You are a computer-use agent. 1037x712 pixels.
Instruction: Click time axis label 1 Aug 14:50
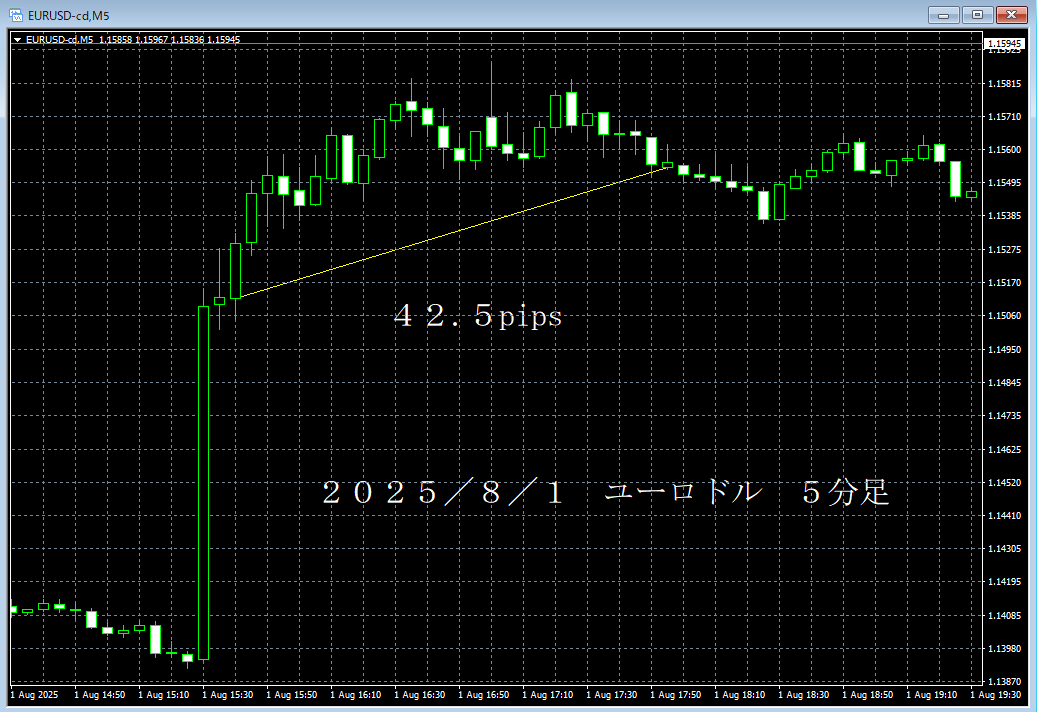[x=99, y=695]
